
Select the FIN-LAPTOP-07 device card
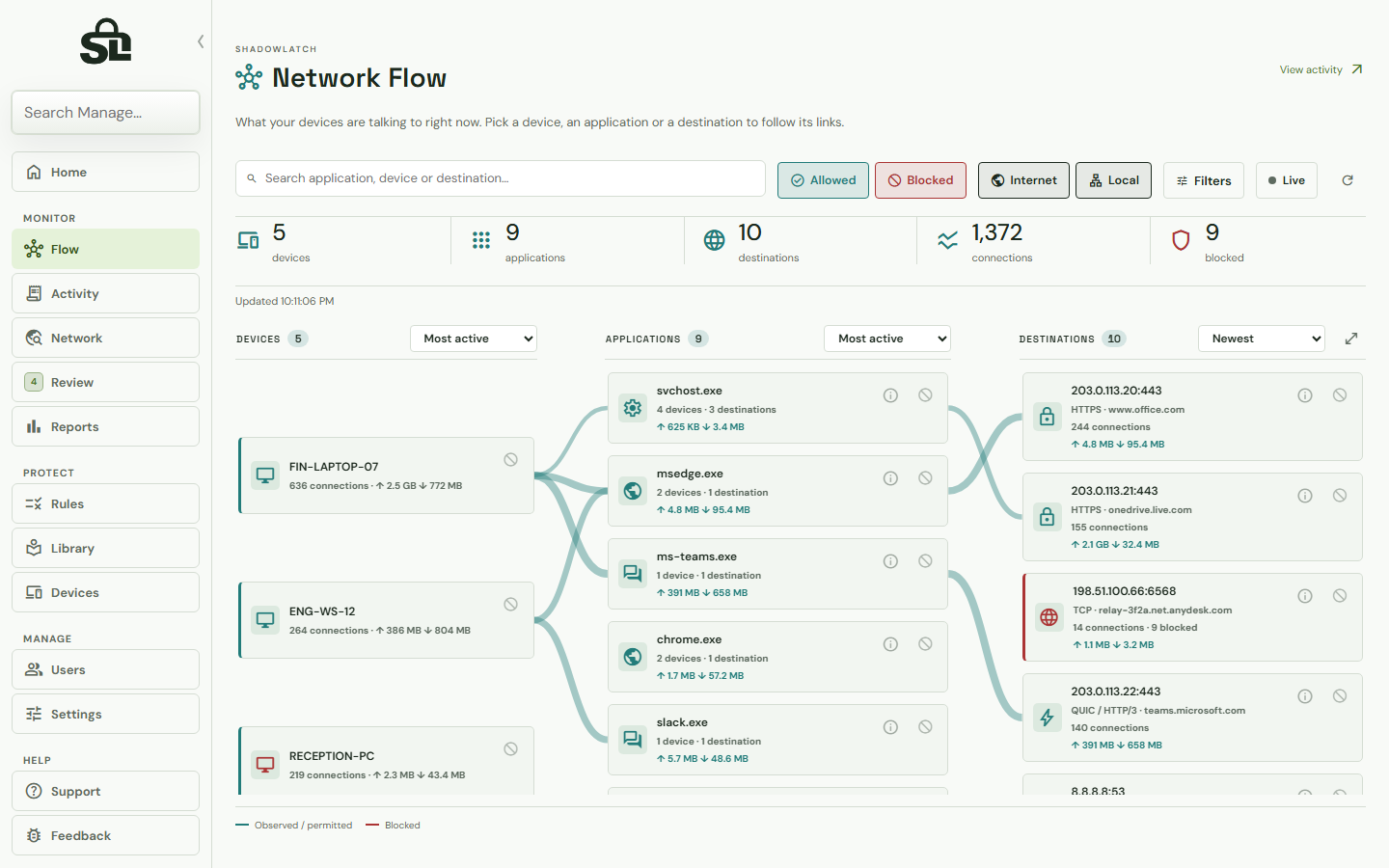(386, 475)
